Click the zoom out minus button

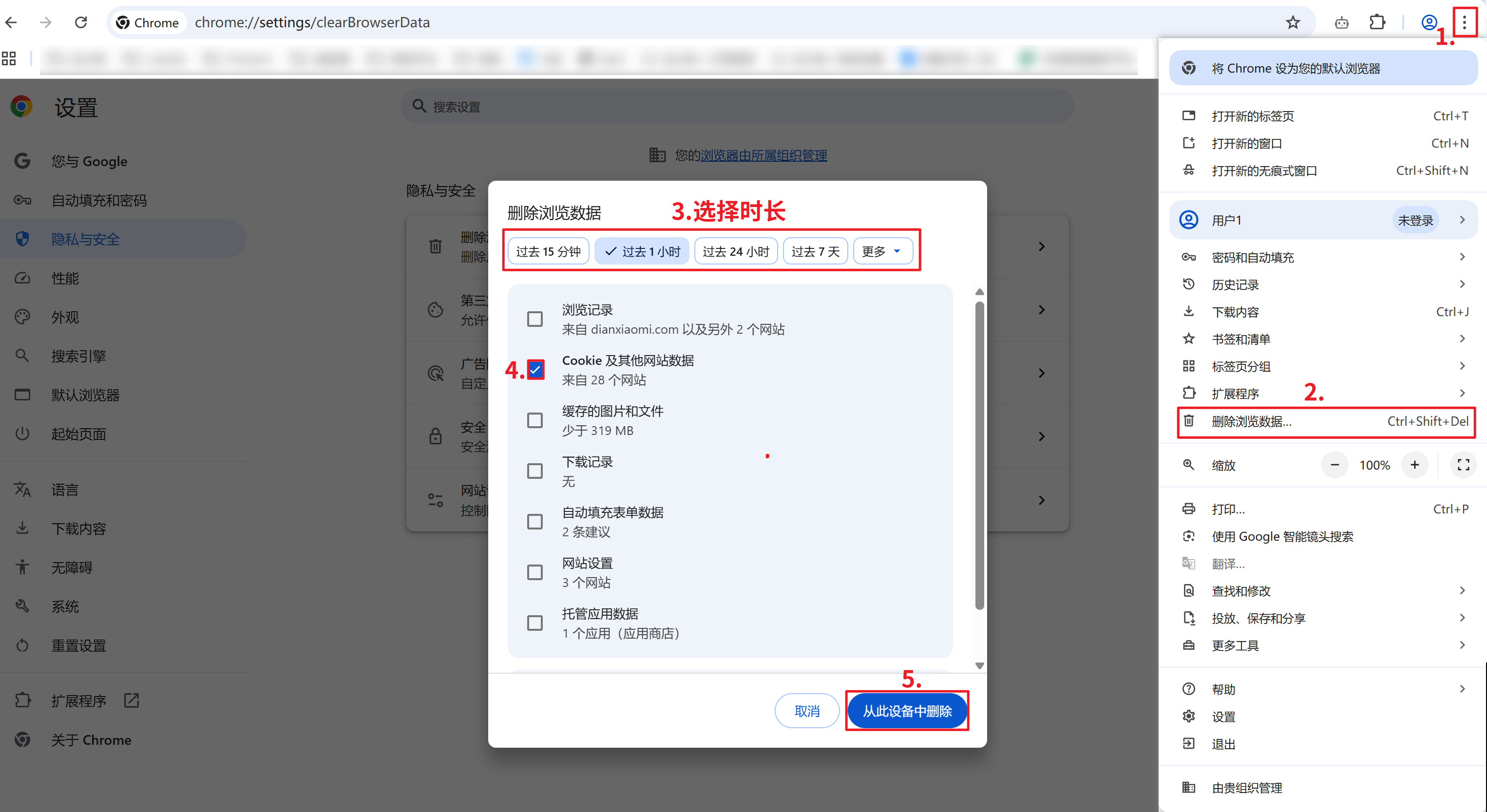coord(1334,465)
